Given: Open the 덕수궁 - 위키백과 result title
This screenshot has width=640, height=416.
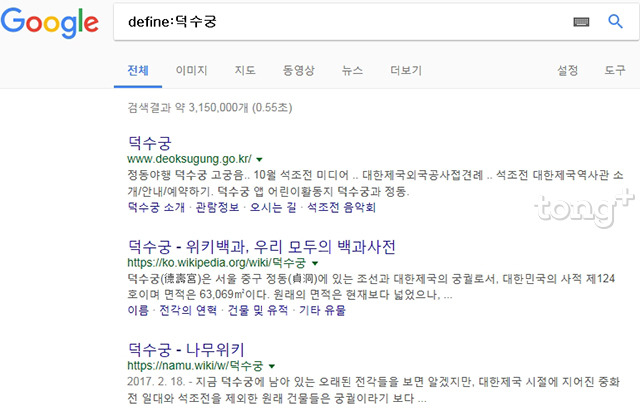Looking at the screenshot, I should click(262, 247).
